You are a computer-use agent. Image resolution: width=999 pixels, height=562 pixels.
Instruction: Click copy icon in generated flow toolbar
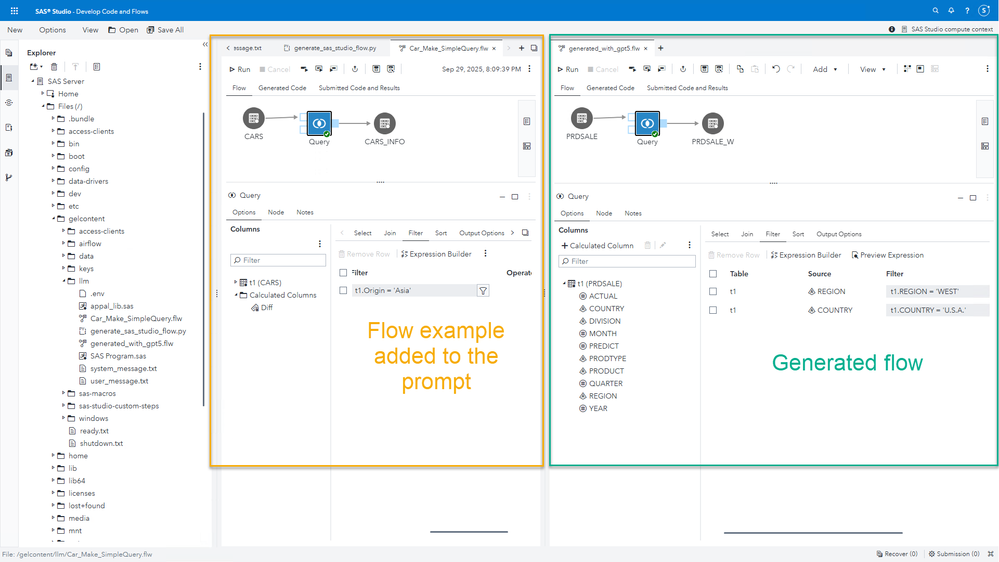(740, 69)
